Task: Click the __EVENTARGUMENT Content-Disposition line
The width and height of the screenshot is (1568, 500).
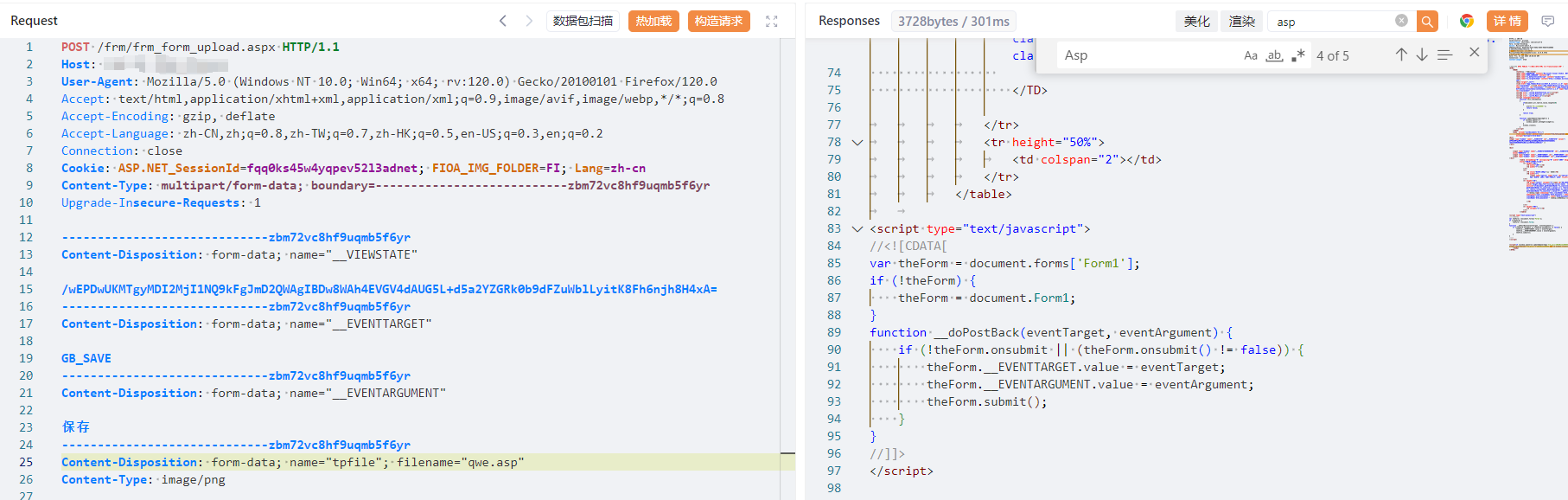Action: (x=253, y=394)
